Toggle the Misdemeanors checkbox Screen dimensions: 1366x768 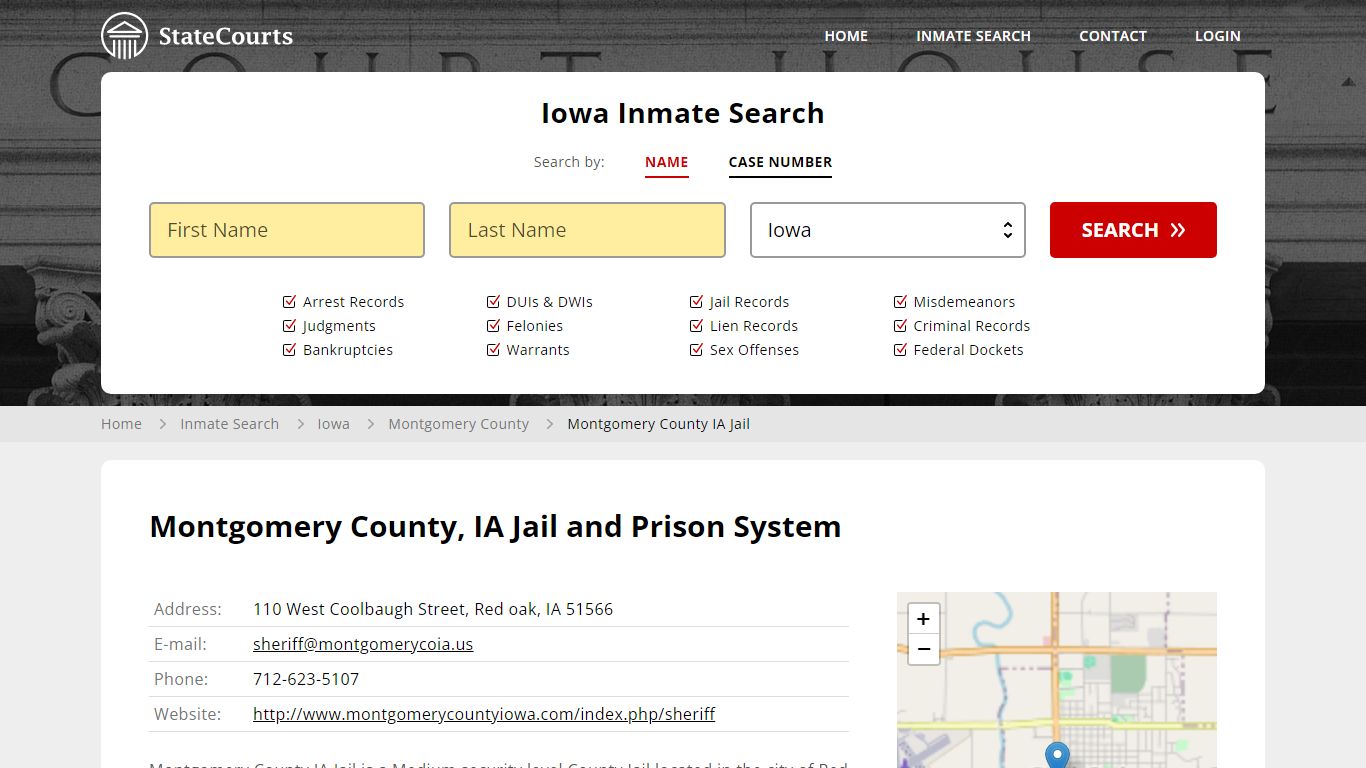(x=900, y=302)
